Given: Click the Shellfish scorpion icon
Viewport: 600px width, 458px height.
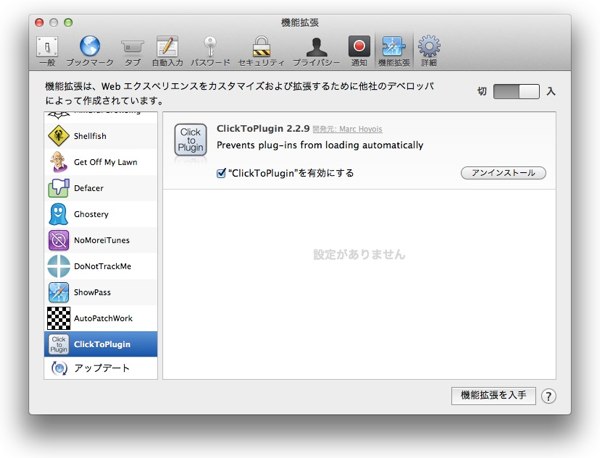Looking at the screenshot, I should [x=59, y=136].
